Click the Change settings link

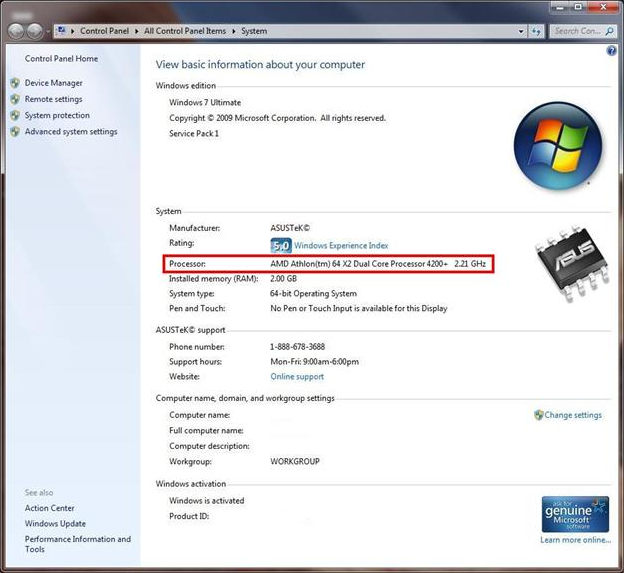click(x=573, y=415)
